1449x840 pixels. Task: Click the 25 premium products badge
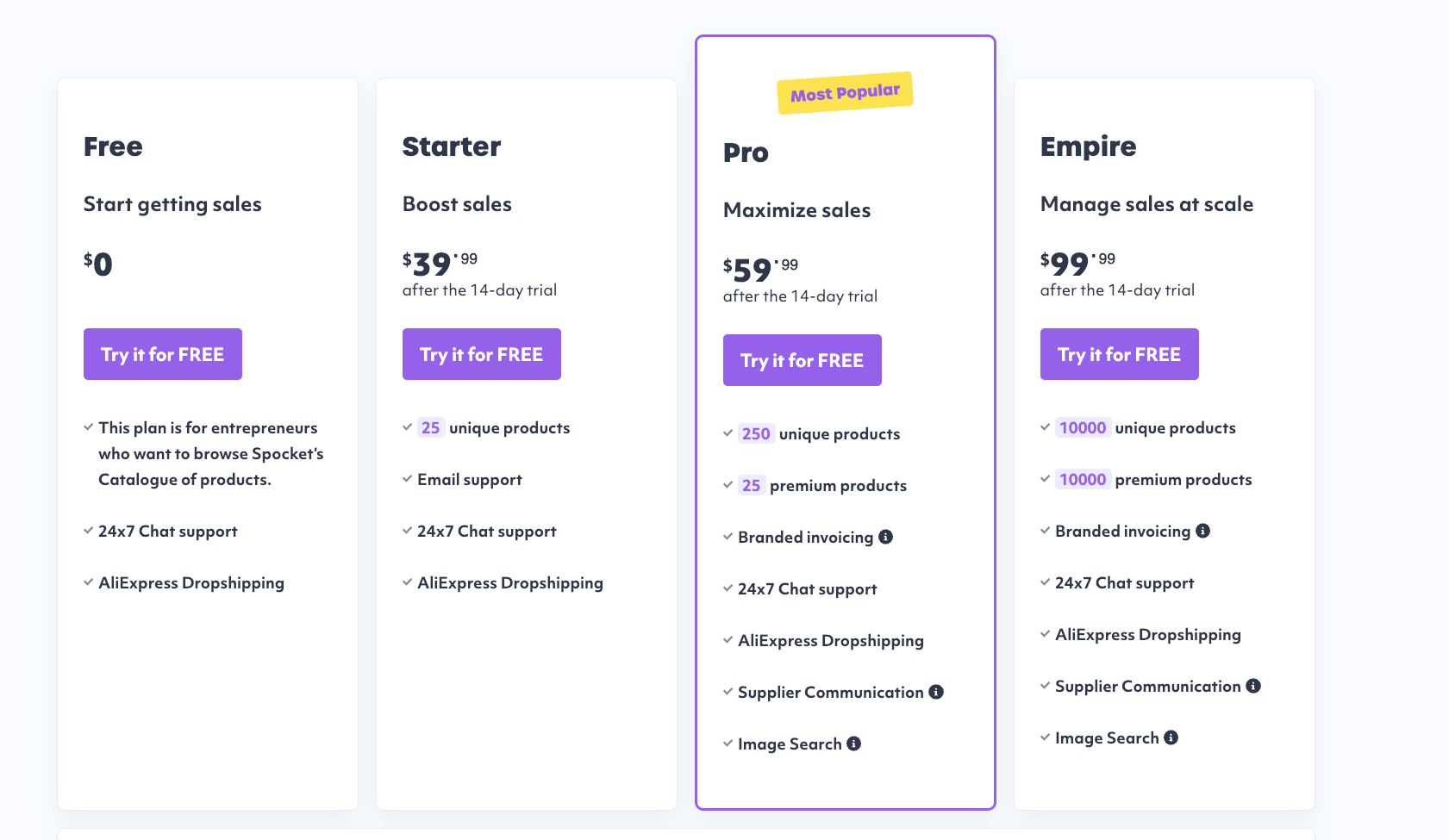(x=752, y=485)
